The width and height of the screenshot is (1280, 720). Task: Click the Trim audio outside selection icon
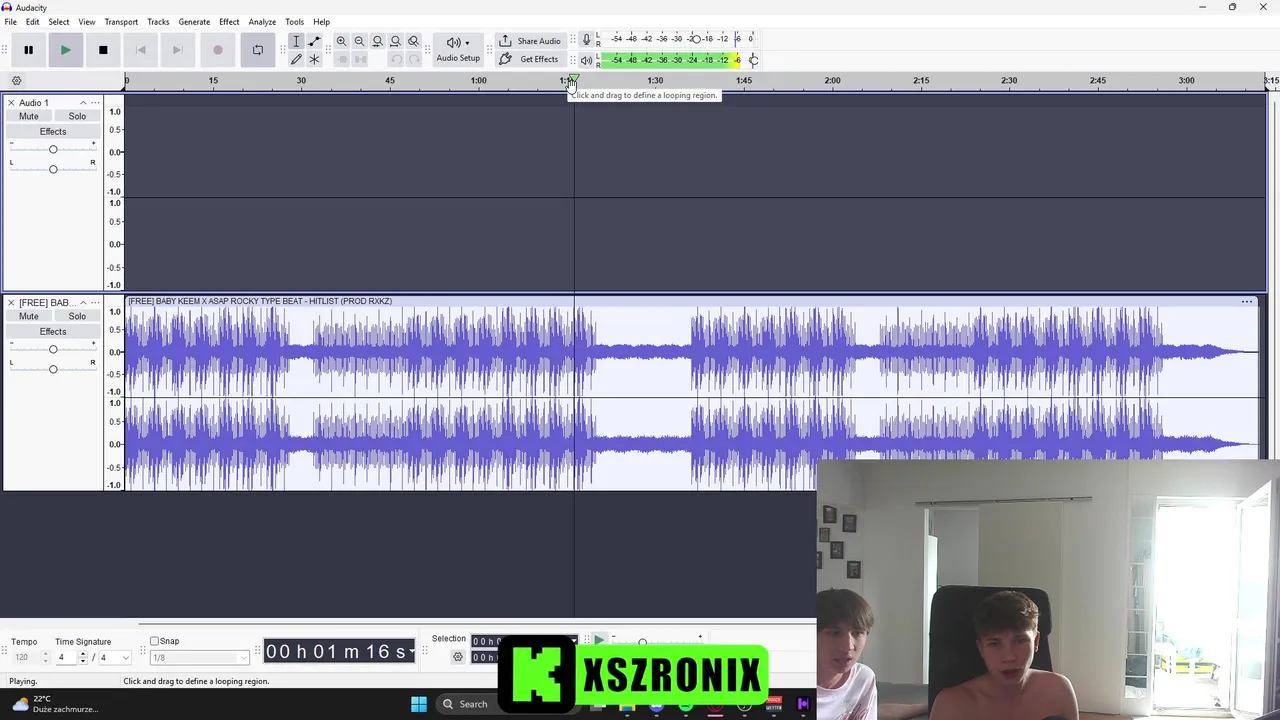[x=341, y=59]
